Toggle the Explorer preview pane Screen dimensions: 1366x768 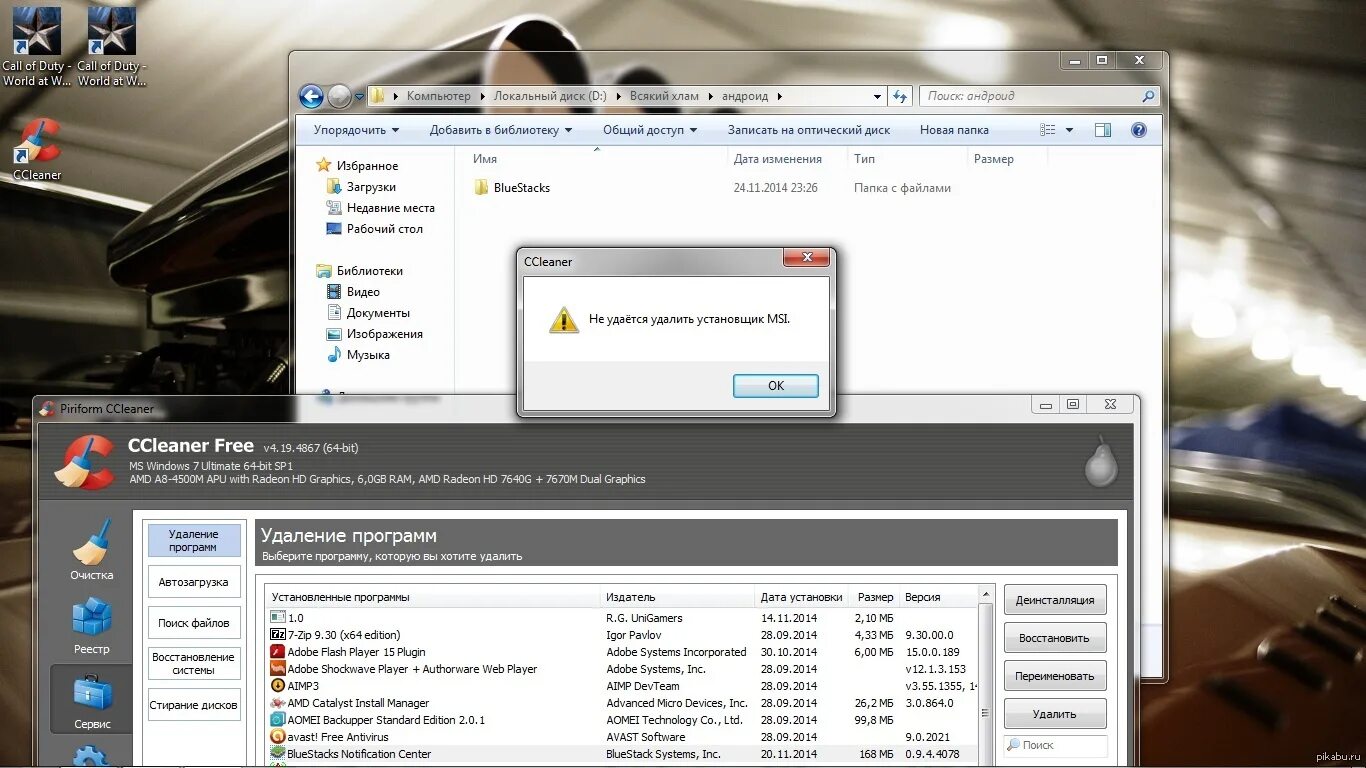click(1103, 130)
